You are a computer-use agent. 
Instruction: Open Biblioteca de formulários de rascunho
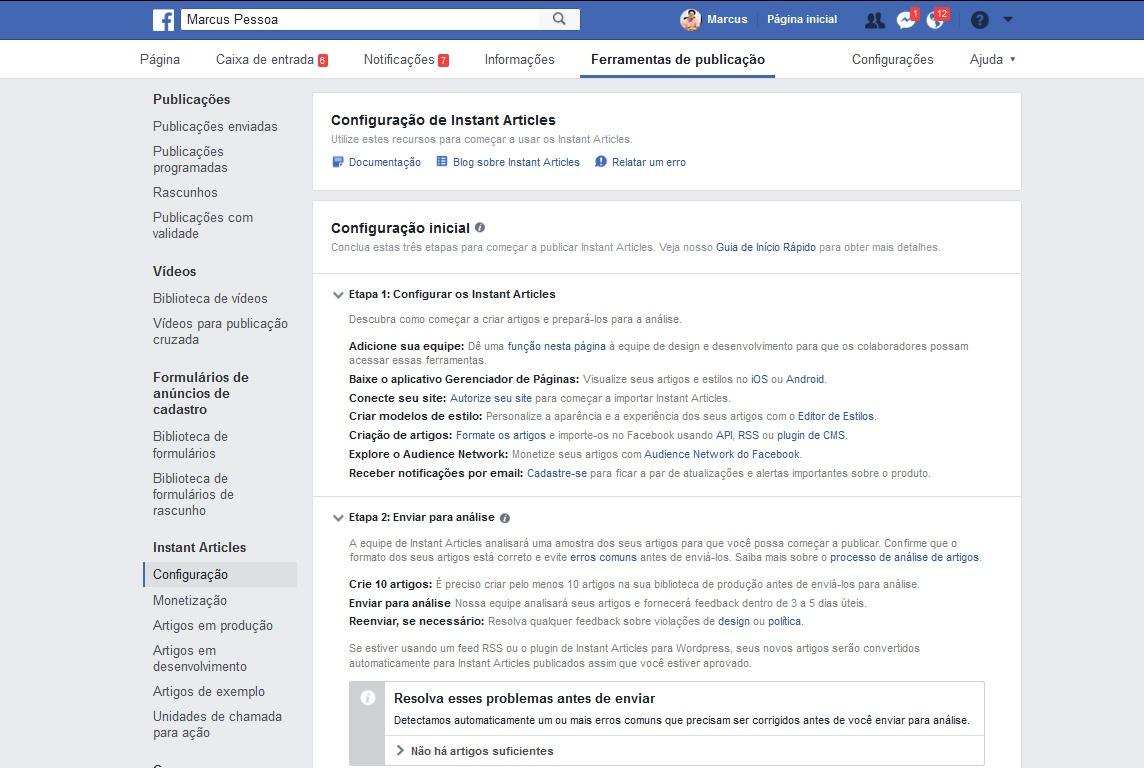(x=193, y=494)
